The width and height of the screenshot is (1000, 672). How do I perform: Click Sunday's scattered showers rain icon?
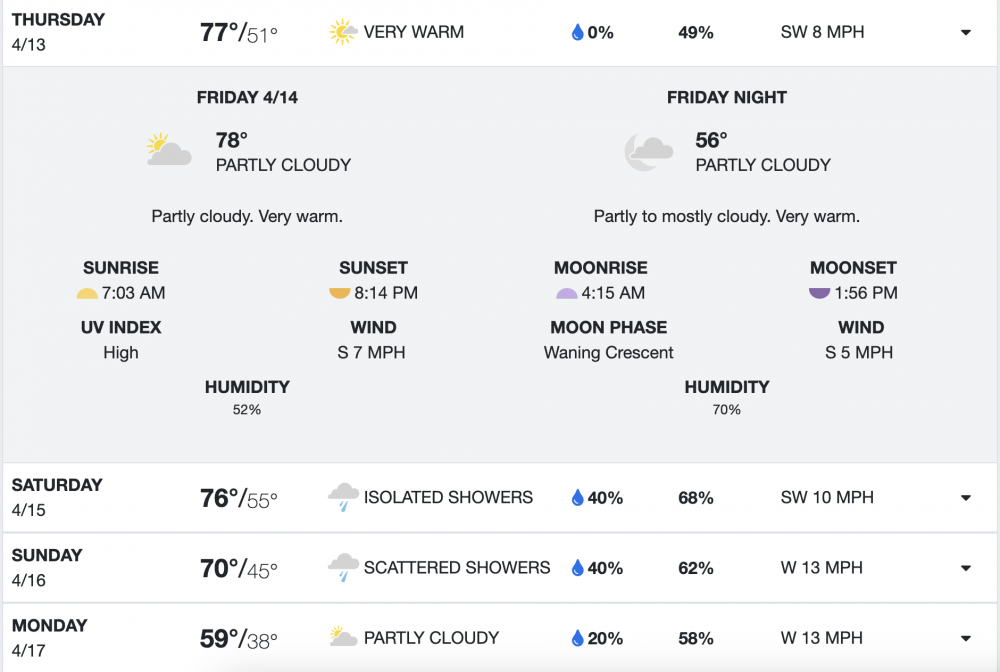click(x=343, y=568)
